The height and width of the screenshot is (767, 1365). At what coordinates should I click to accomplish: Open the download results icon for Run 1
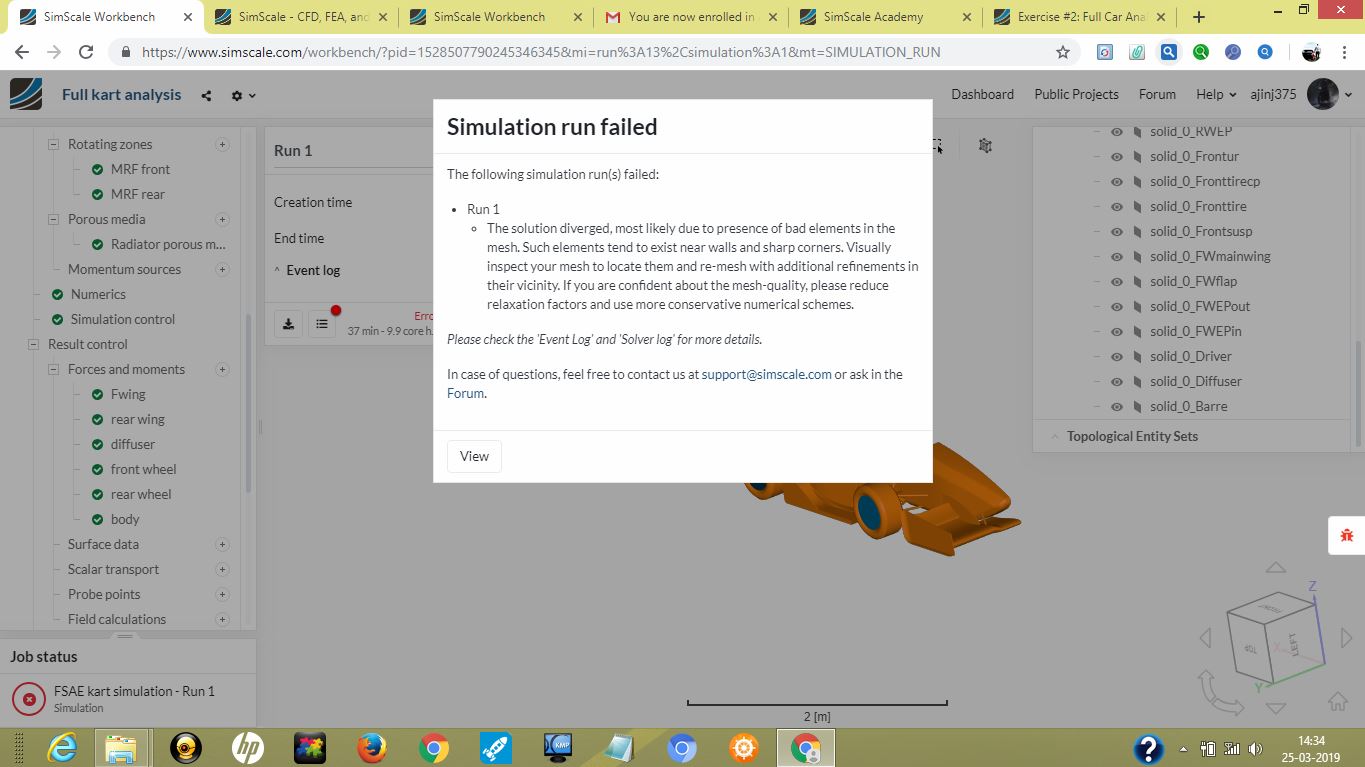288,323
